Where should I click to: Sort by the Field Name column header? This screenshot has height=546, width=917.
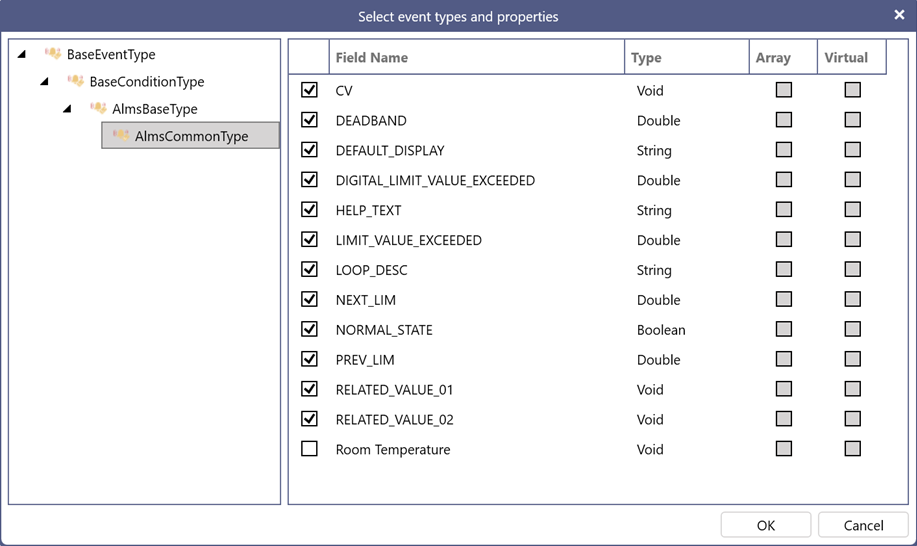[477, 57]
